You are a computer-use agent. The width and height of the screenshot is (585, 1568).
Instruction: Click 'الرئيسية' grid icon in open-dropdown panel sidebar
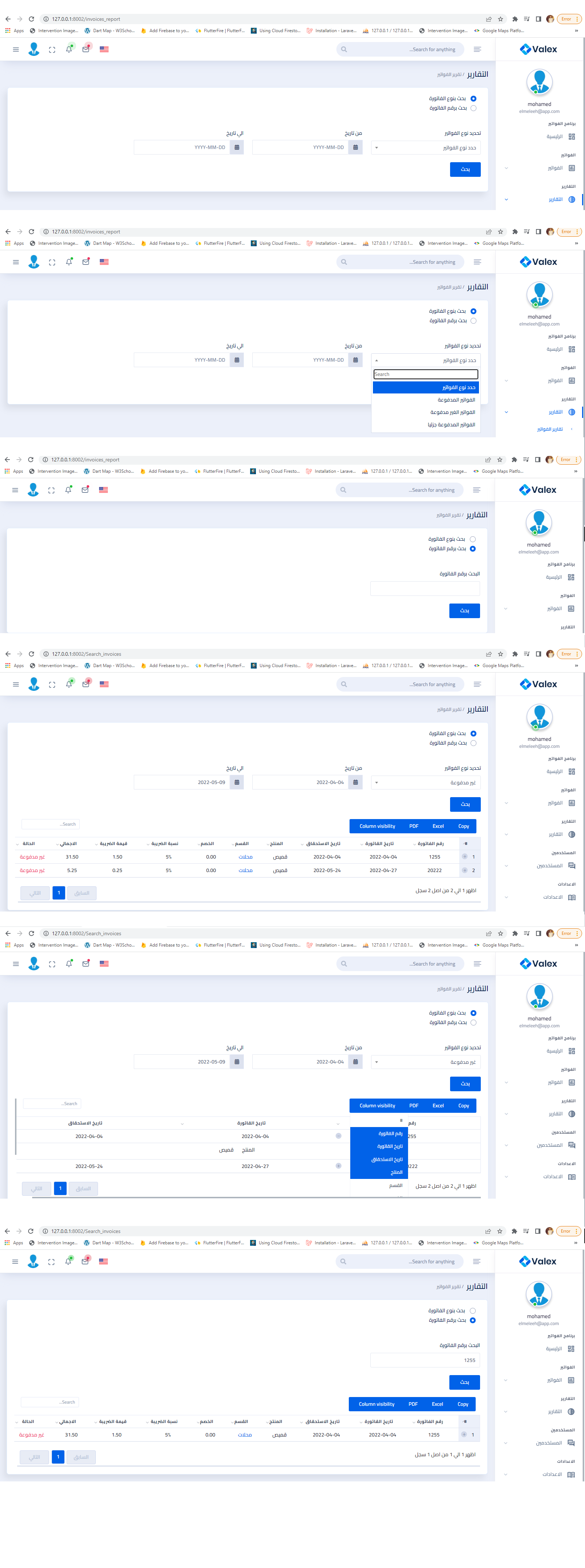click(571, 349)
